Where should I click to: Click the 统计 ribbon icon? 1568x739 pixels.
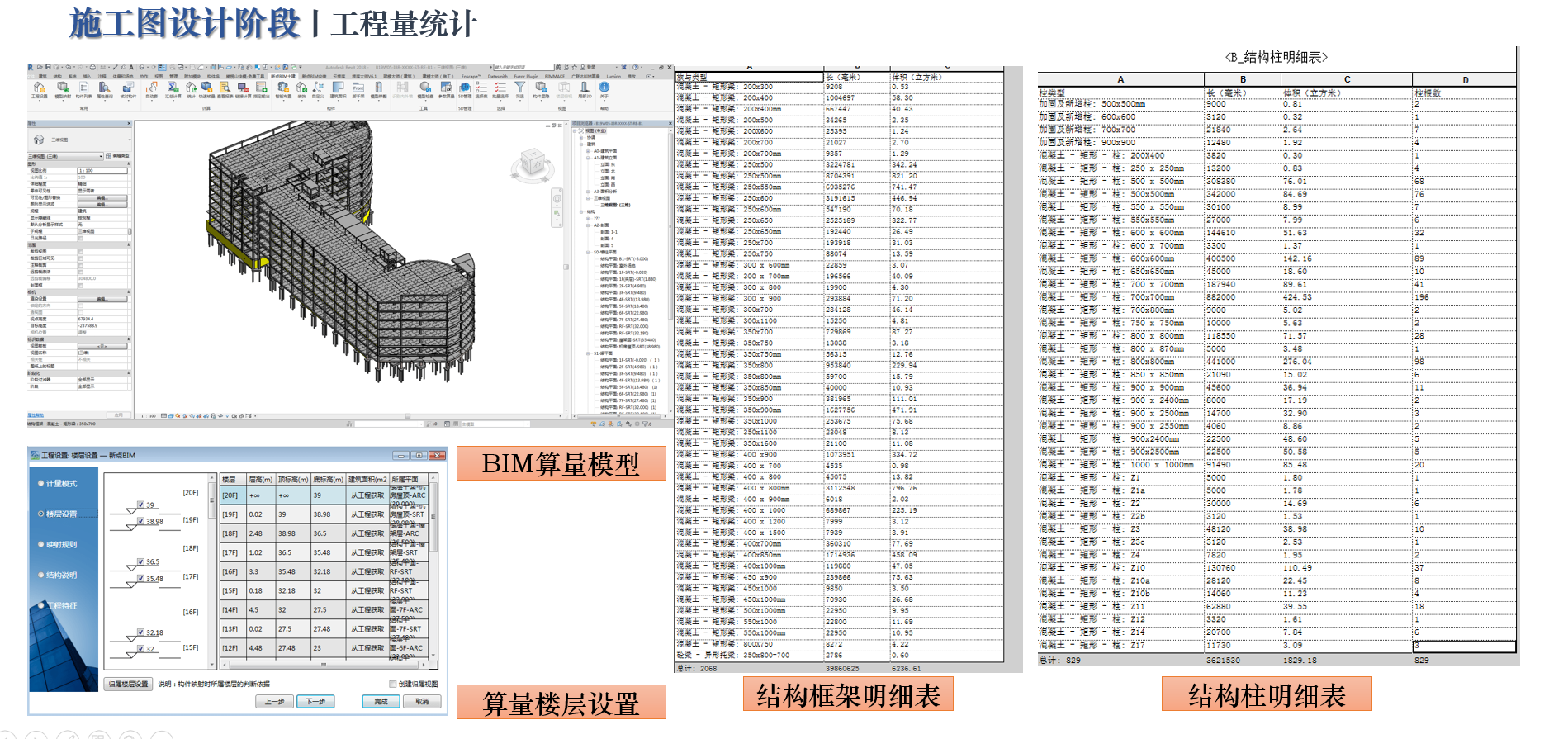[x=191, y=90]
